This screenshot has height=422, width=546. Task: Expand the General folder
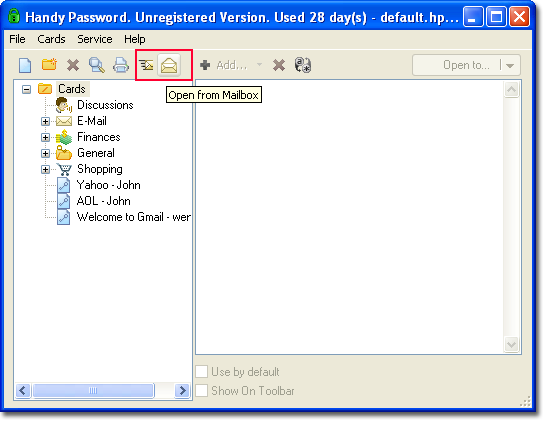pos(45,154)
